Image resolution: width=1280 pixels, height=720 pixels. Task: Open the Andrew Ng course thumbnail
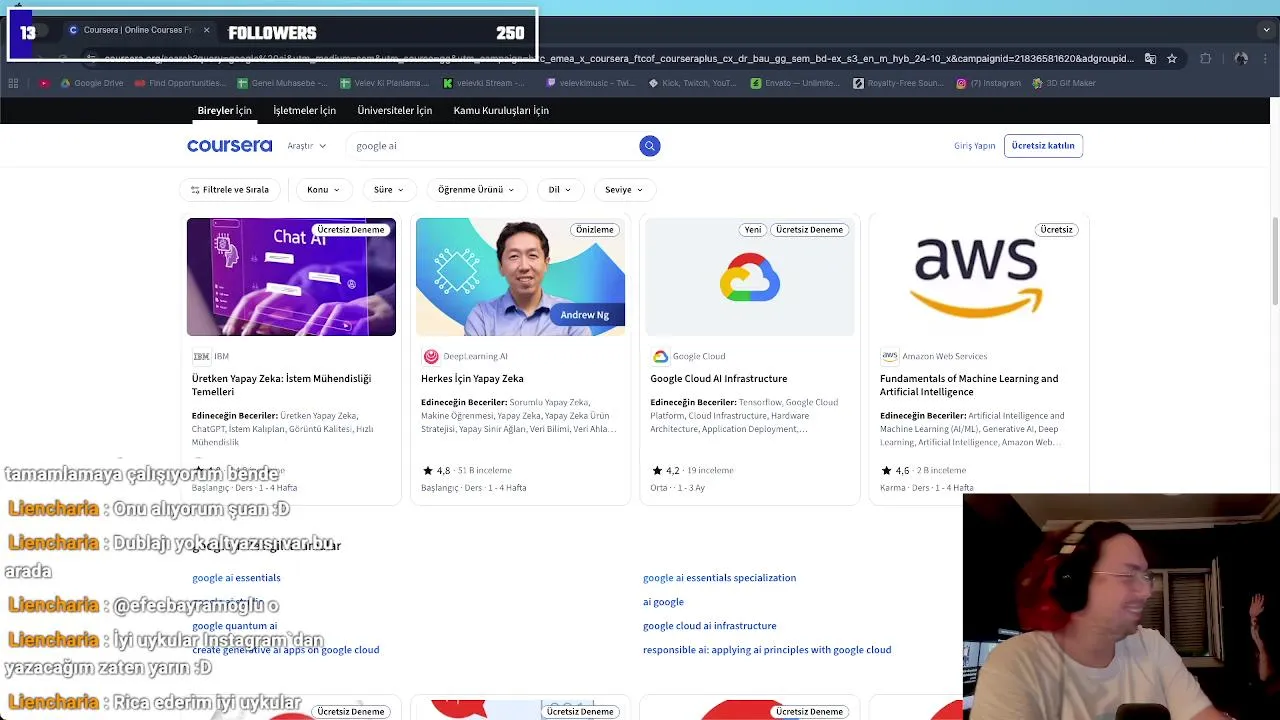click(520, 277)
